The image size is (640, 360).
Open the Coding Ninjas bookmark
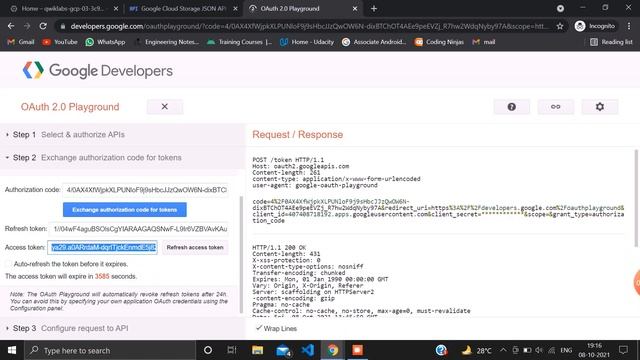[x=439, y=42]
